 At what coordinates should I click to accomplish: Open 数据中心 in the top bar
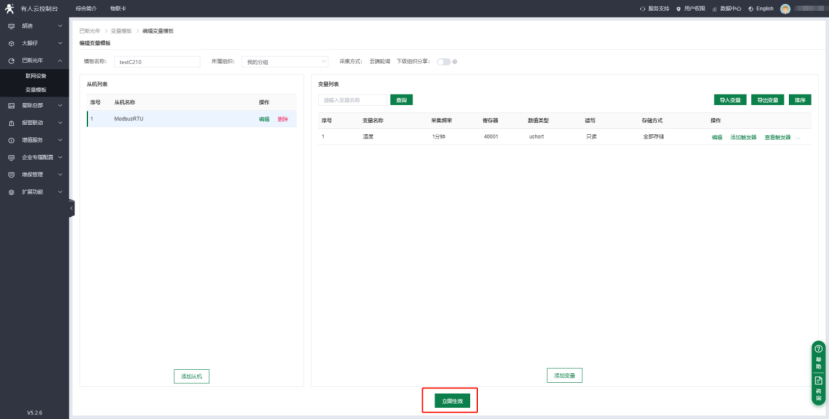click(728, 8)
